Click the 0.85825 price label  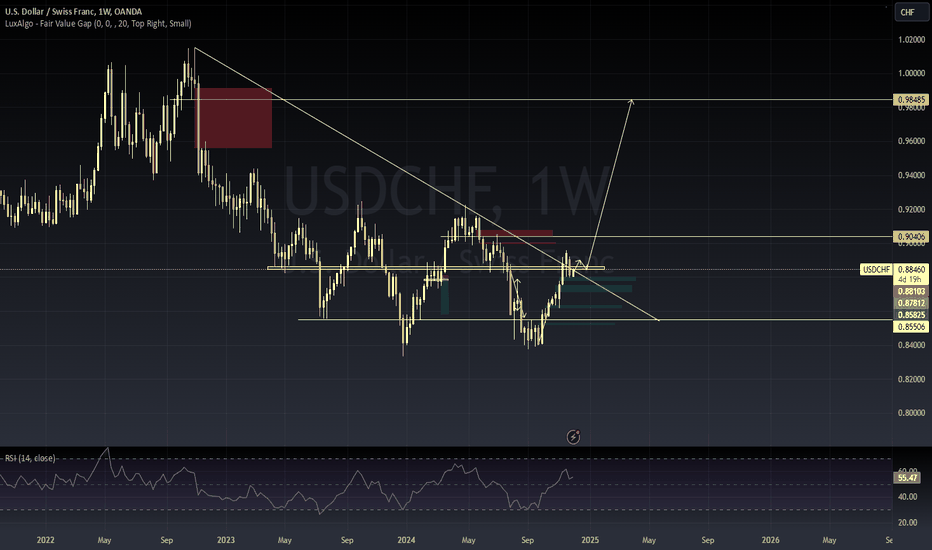[911, 315]
